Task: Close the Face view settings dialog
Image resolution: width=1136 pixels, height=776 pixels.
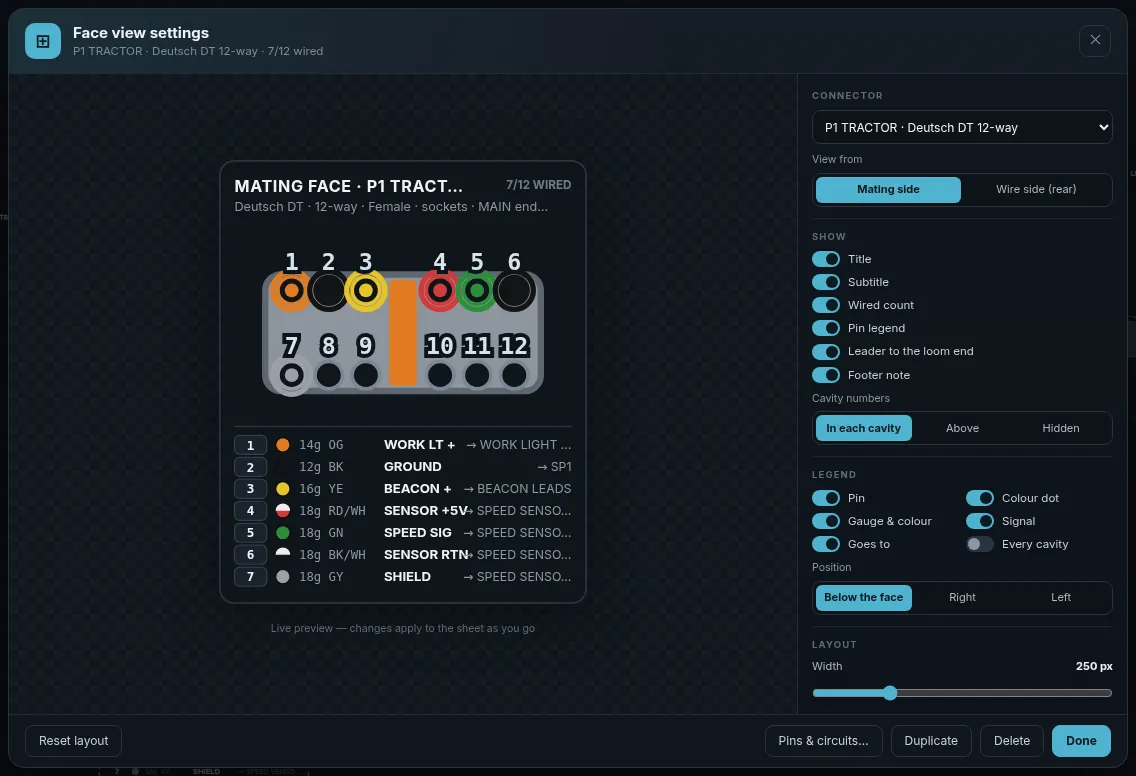Action: (x=1095, y=40)
